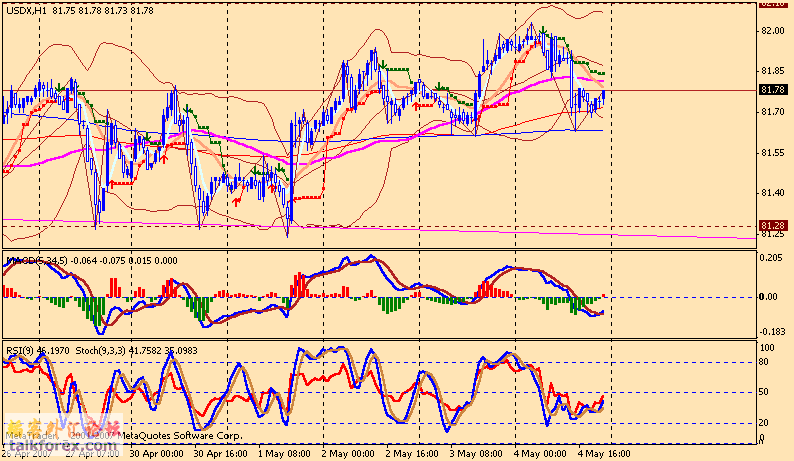Click the 81.55 price axis label

click(x=773, y=152)
